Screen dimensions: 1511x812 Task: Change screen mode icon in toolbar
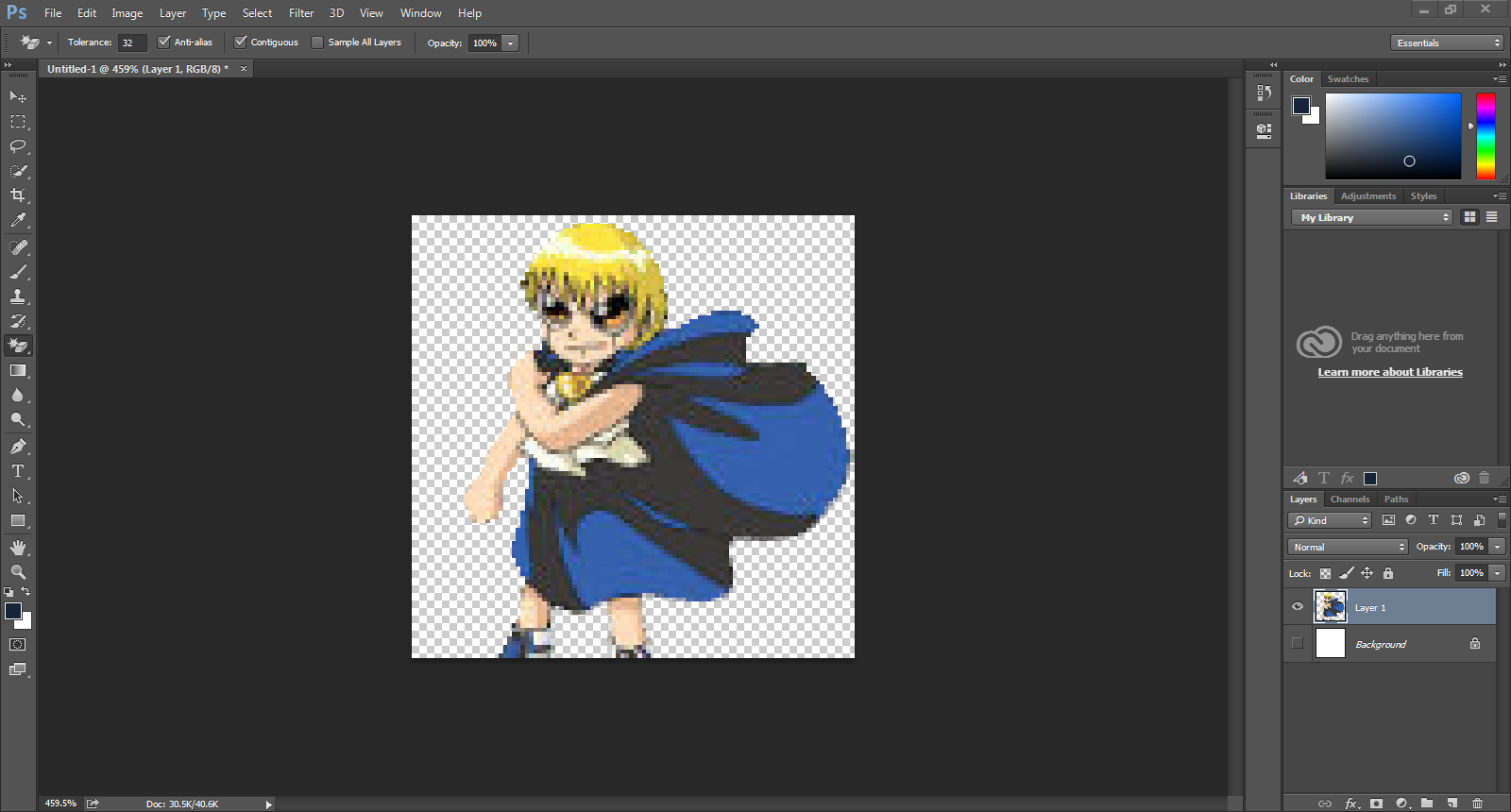click(18, 669)
